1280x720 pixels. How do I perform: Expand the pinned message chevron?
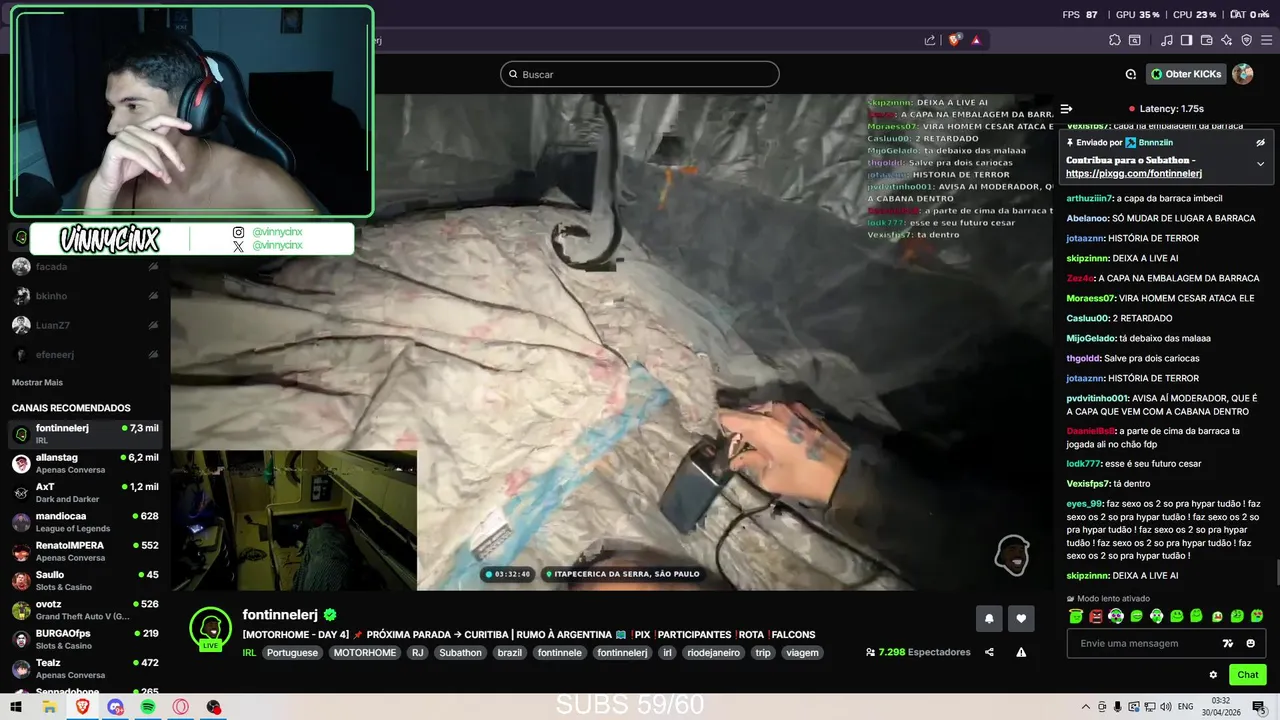(x=1261, y=164)
